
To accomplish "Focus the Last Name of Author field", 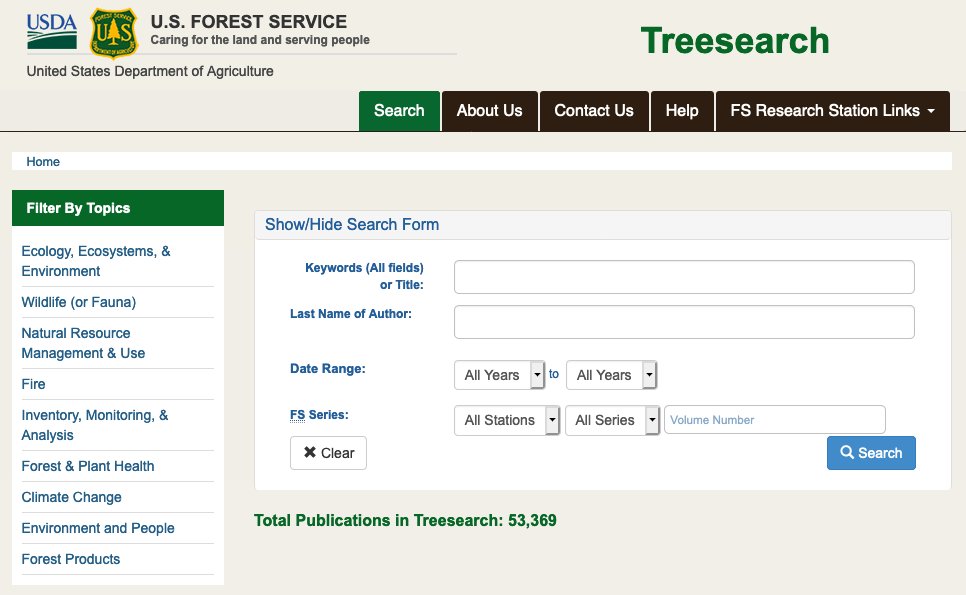I will [684, 322].
